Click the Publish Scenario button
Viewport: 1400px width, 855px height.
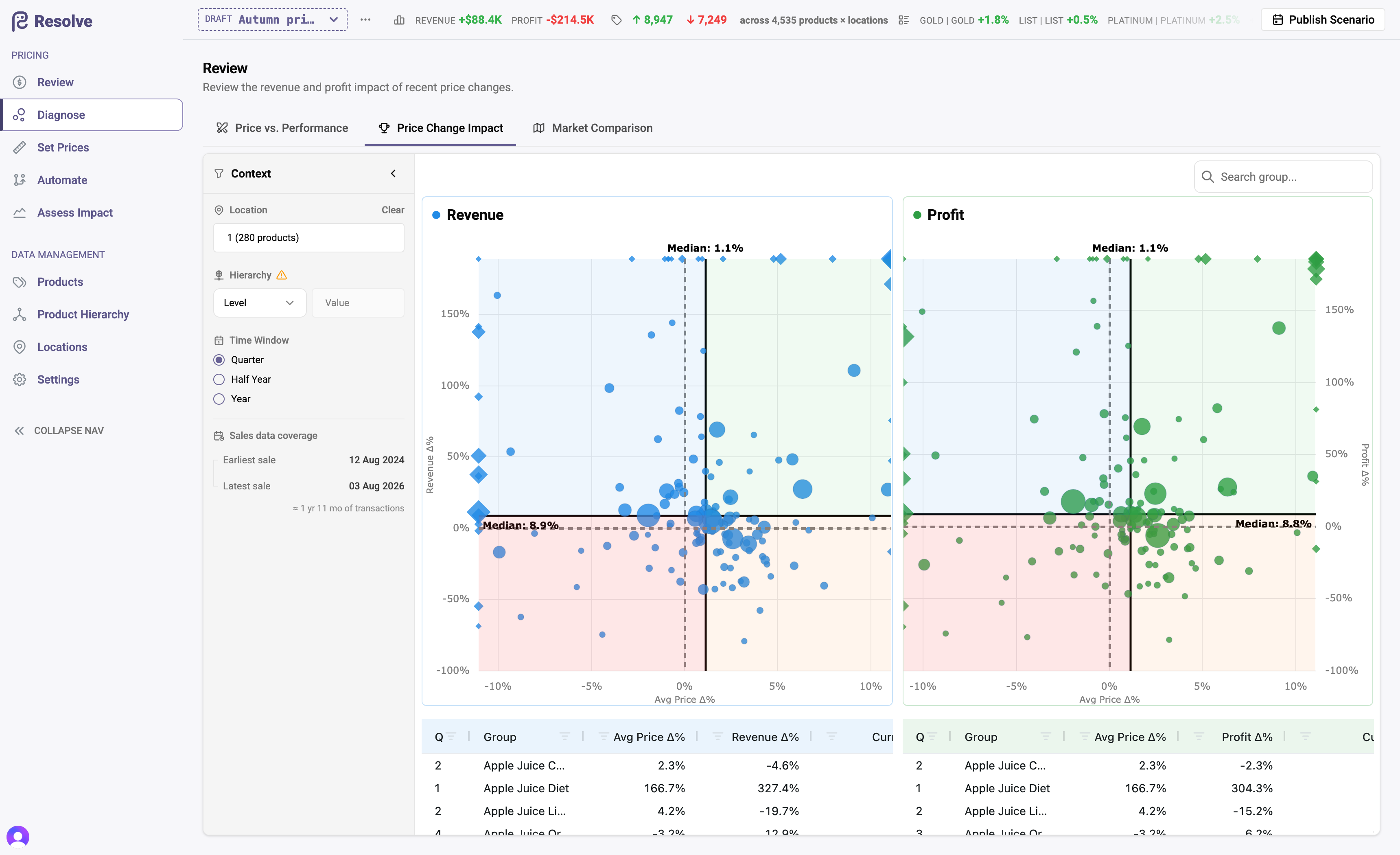tap(1323, 20)
